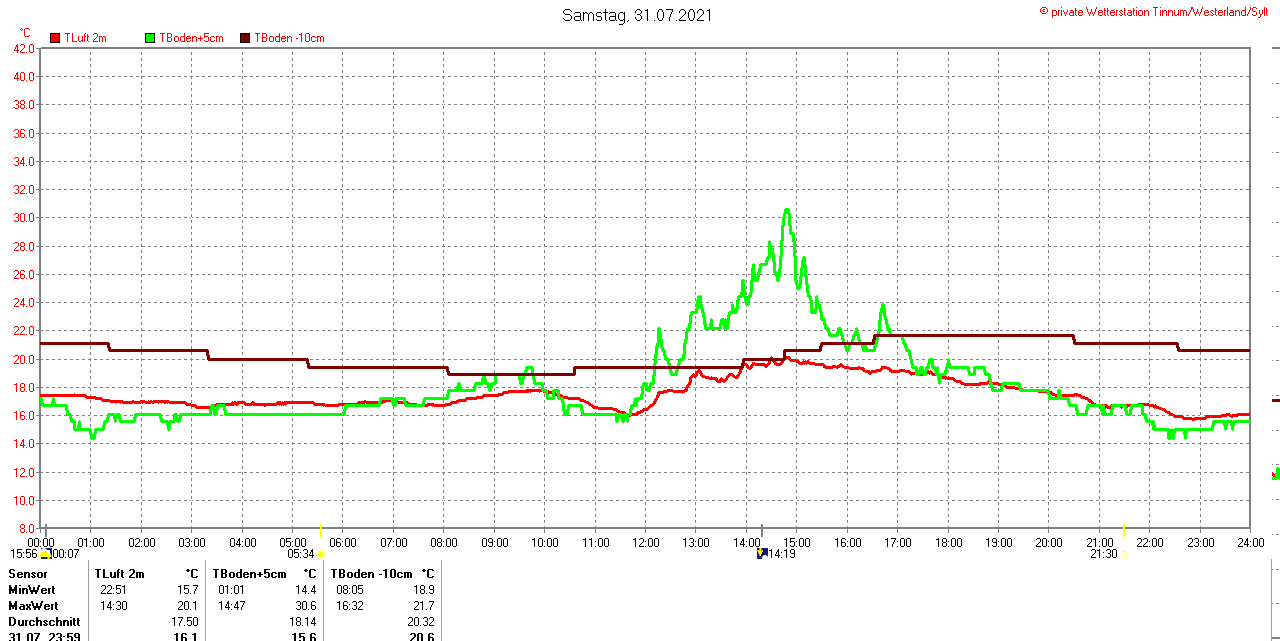
Task: Click the moon icon between 15:56 and 00:07
Action: pos(45,553)
